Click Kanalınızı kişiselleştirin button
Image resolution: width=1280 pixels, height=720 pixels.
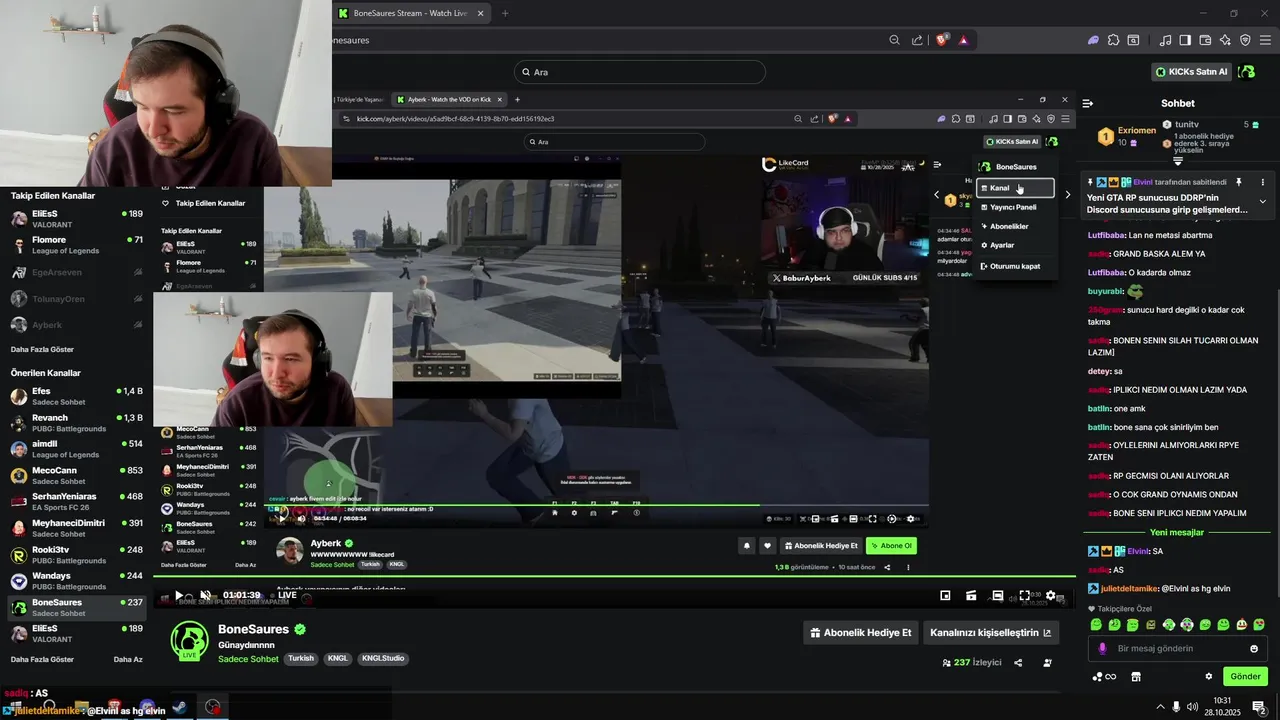(990, 633)
